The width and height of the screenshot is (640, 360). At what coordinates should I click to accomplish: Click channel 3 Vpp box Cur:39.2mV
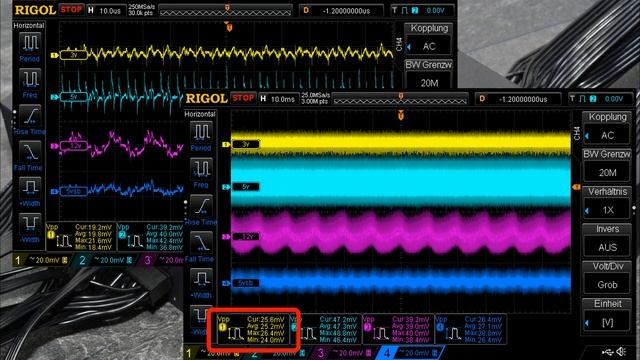[398, 329]
